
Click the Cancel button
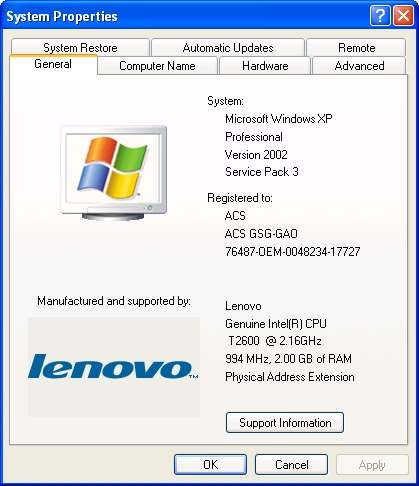click(x=292, y=464)
